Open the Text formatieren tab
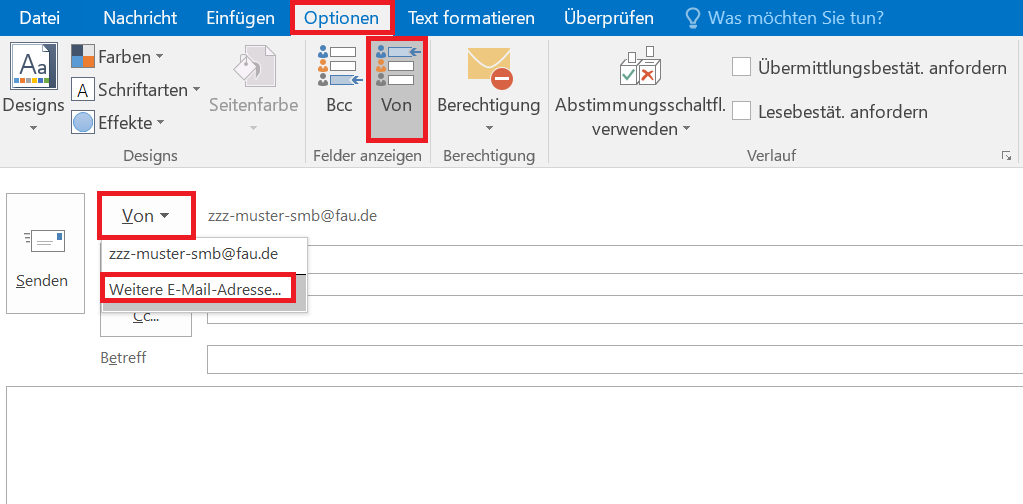This screenshot has width=1023, height=504. pos(471,18)
